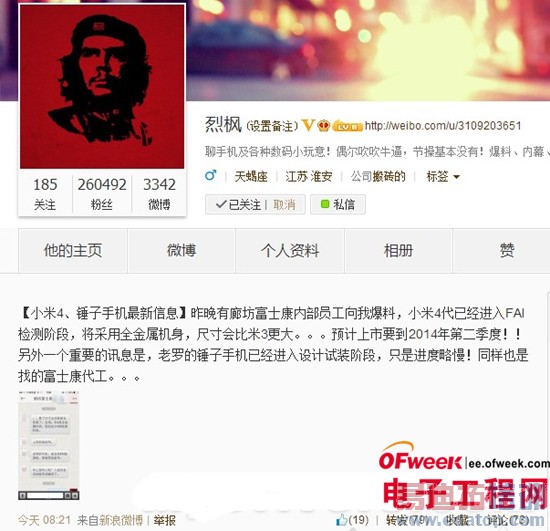Screen dimensions: 550x531
Task: Click 设置备注 to set a remark
Action: coord(272,126)
